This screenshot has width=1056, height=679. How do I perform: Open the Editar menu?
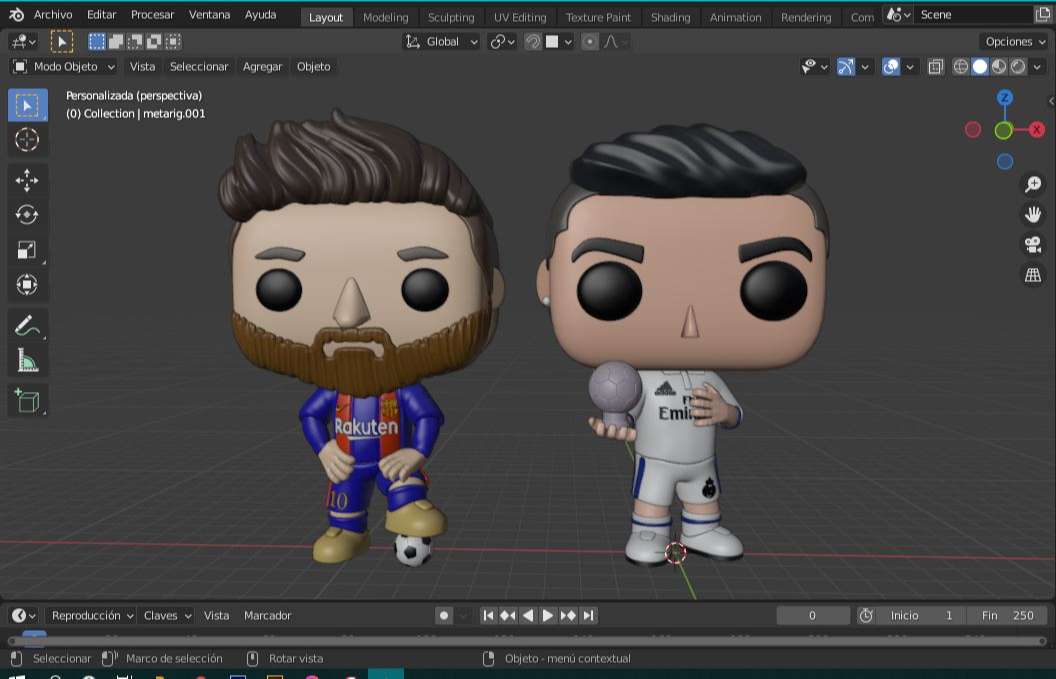tap(102, 15)
